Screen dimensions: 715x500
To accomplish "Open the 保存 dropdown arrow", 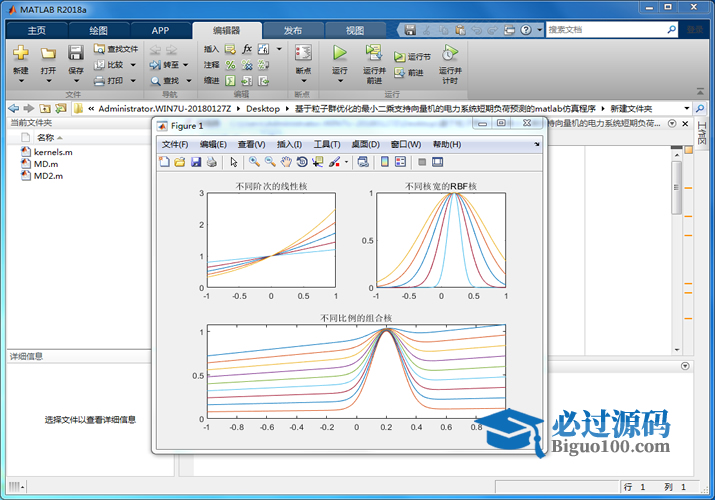I will (x=76, y=81).
